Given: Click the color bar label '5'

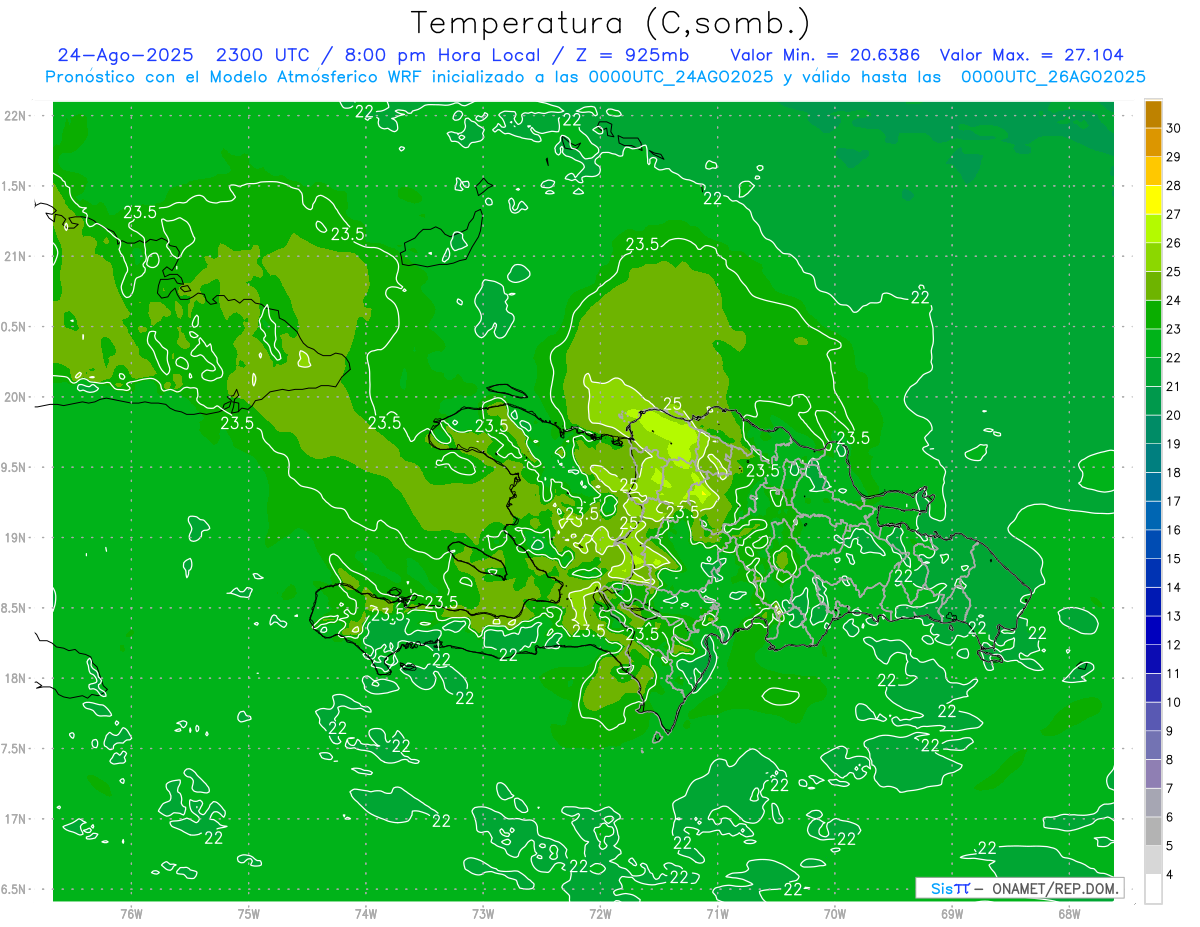Looking at the screenshot, I should 1170,846.
